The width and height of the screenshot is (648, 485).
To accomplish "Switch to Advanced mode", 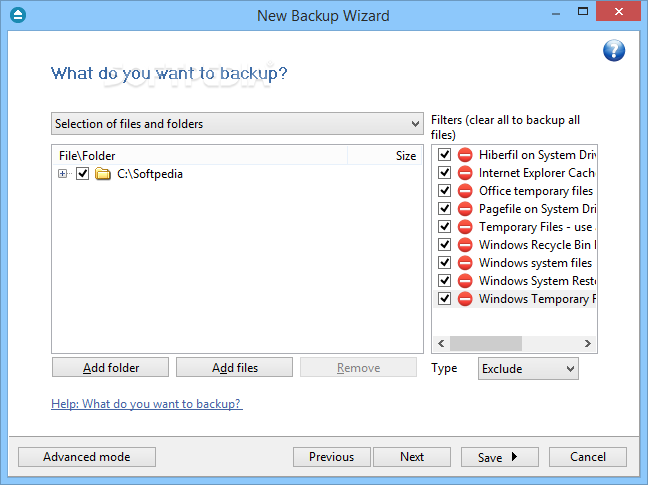I will tap(87, 457).
